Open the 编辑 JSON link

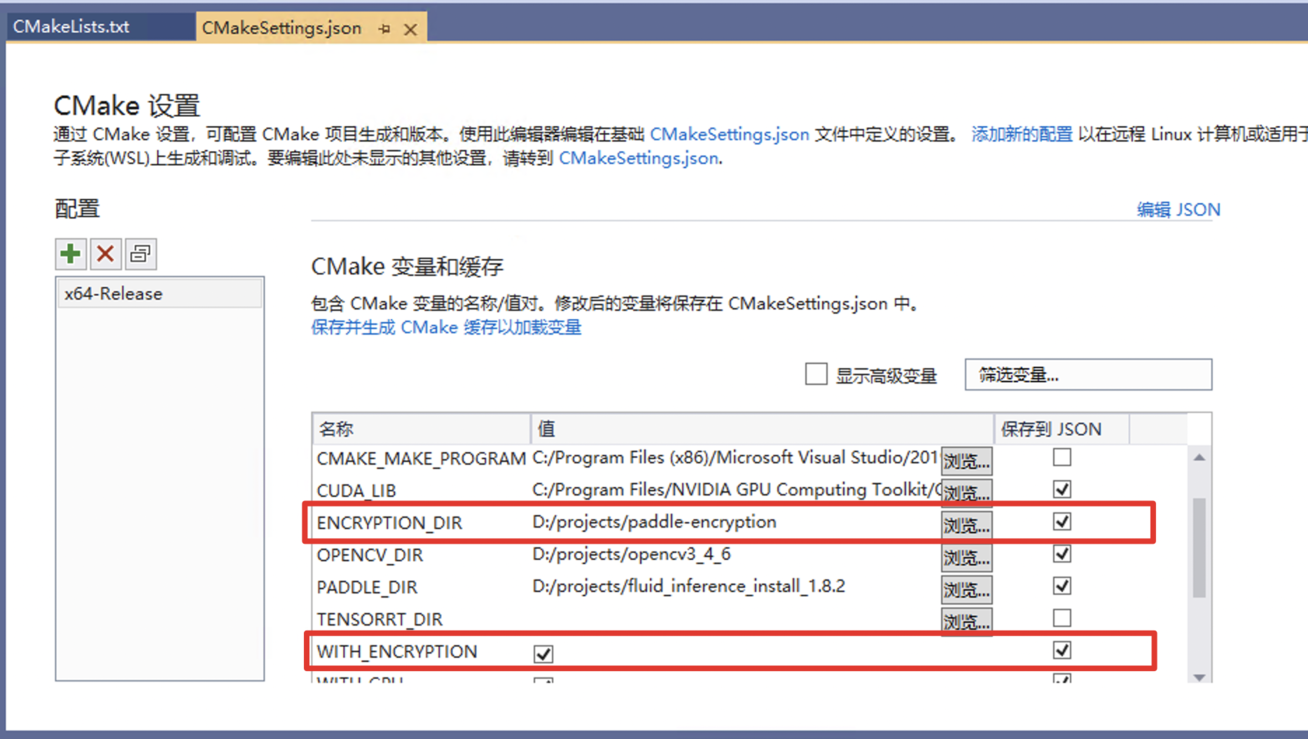point(1178,209)
